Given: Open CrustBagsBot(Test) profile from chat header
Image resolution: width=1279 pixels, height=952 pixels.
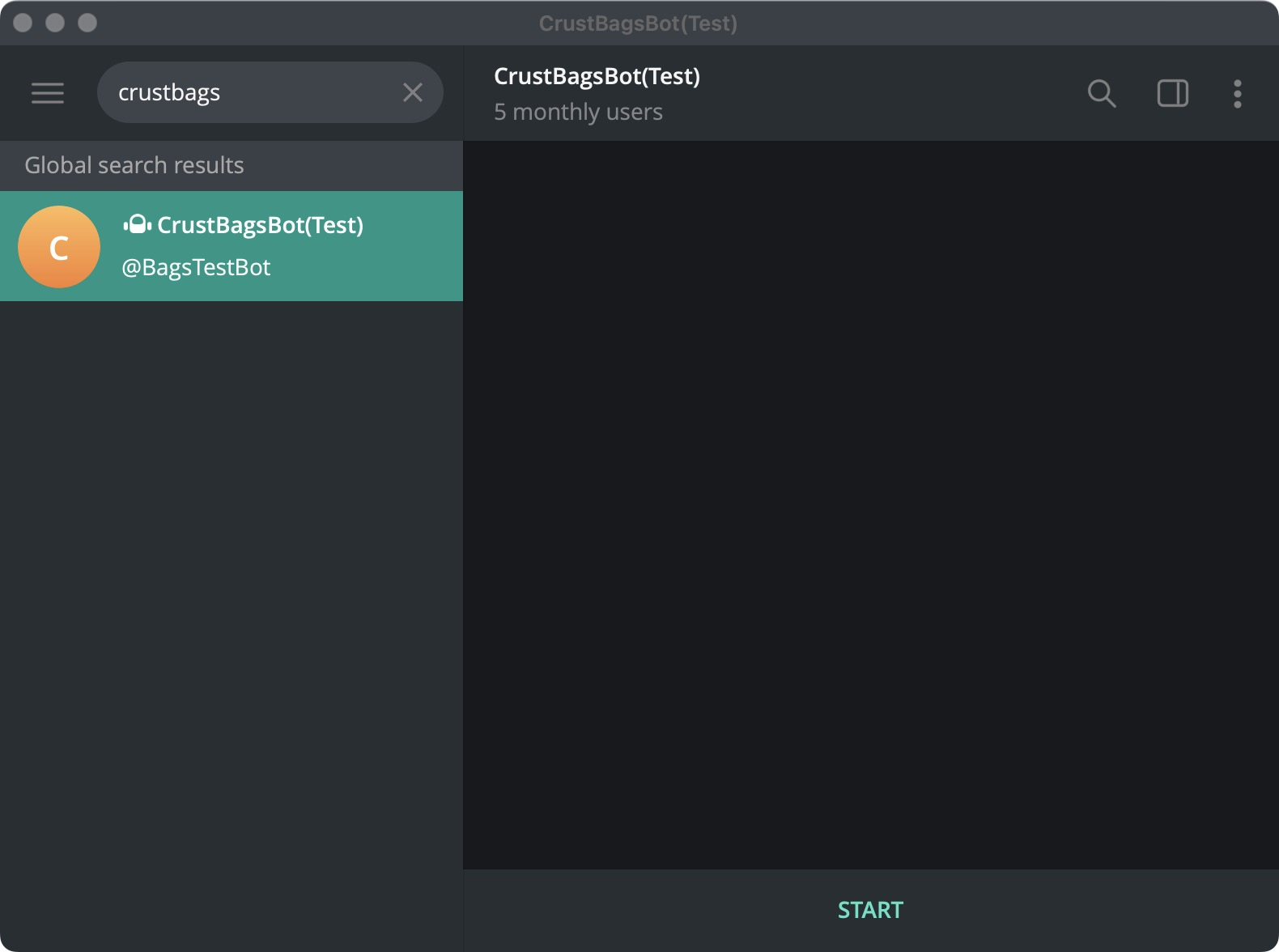Looking at the screenshot, I should [x=597, y=76].
